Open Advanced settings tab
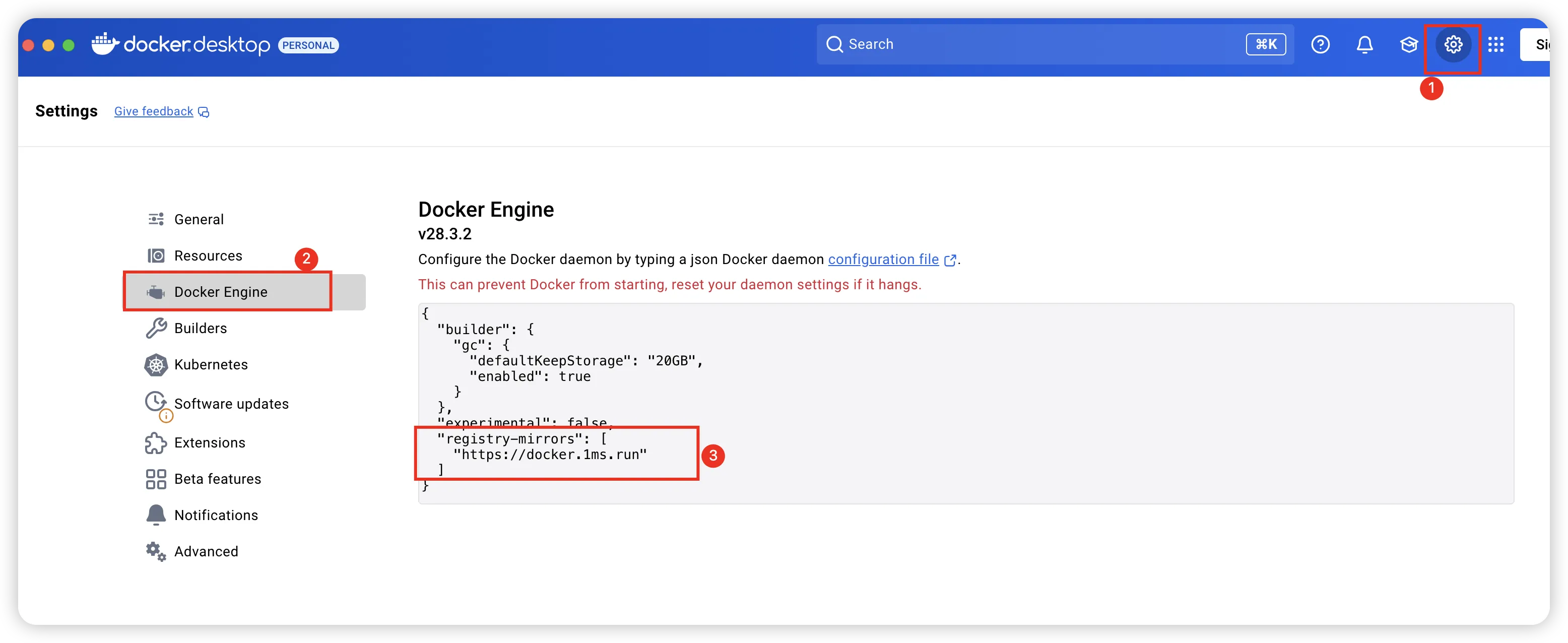 pyautogui.click(x=245, y=552)
